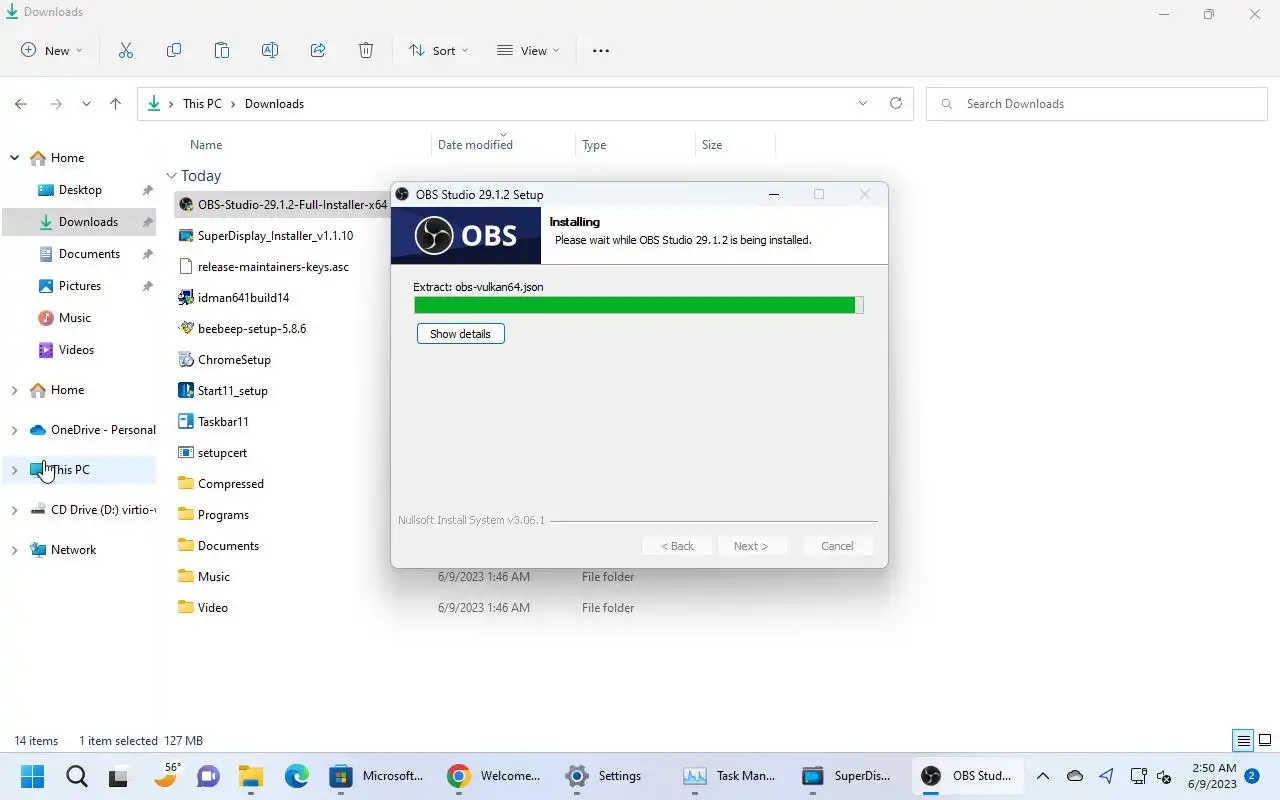This screenshot has width=1280, height=800.
Task: Click the Rename icon in toolbar
Action: [270, 50]
